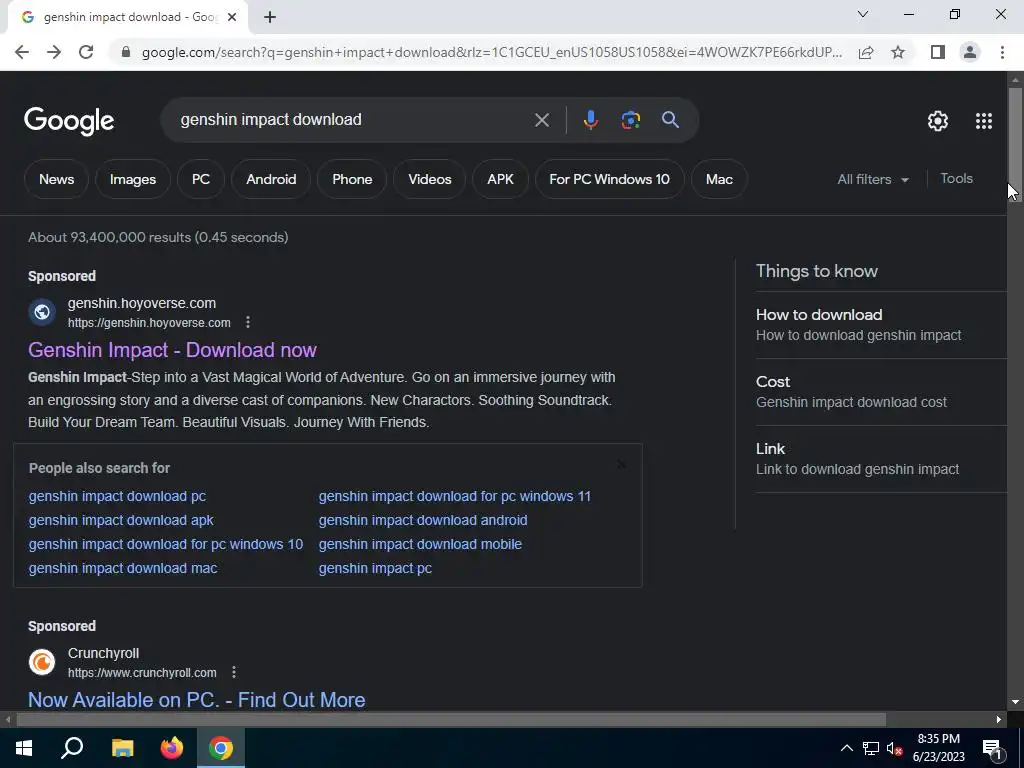The width and height of the screenshot is (1024, 768).
Task: Open the muted volume tray icon
Action: click(x=894, y=748)
